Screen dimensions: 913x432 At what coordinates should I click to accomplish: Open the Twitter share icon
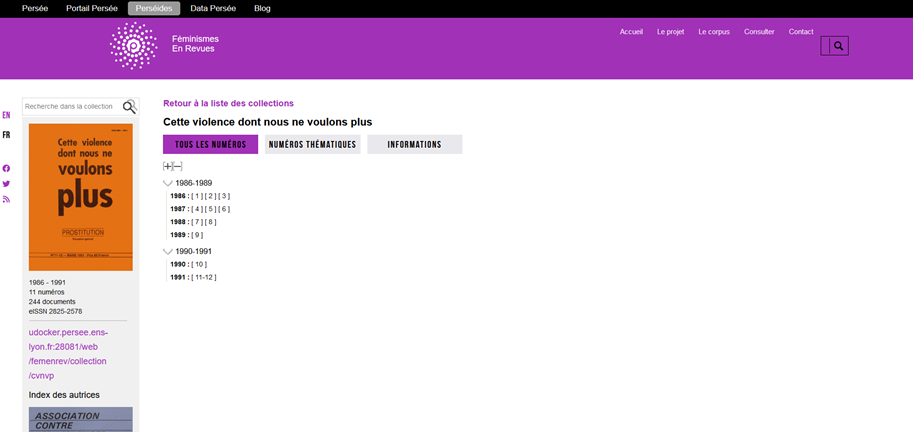6,184
